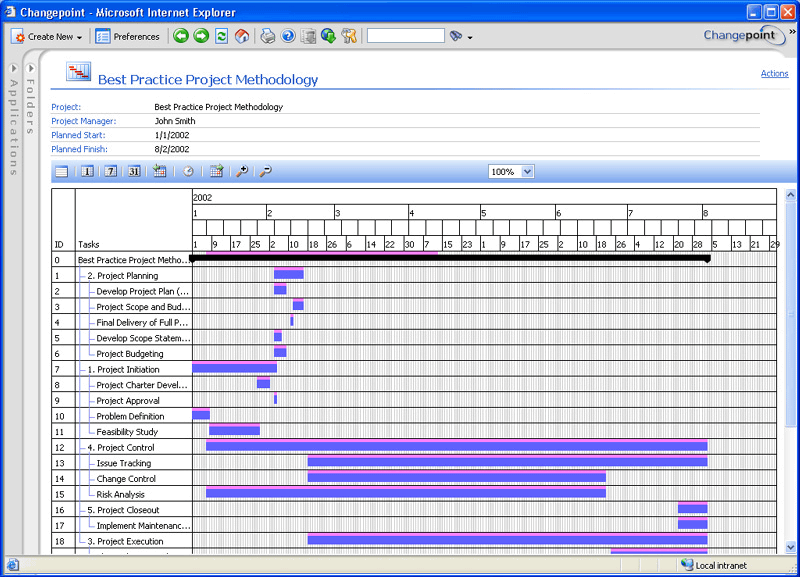The height and width of the screenshot is (577, 800).
Task: Zoom out with the minus magnifier
Action: pos(265,171)
